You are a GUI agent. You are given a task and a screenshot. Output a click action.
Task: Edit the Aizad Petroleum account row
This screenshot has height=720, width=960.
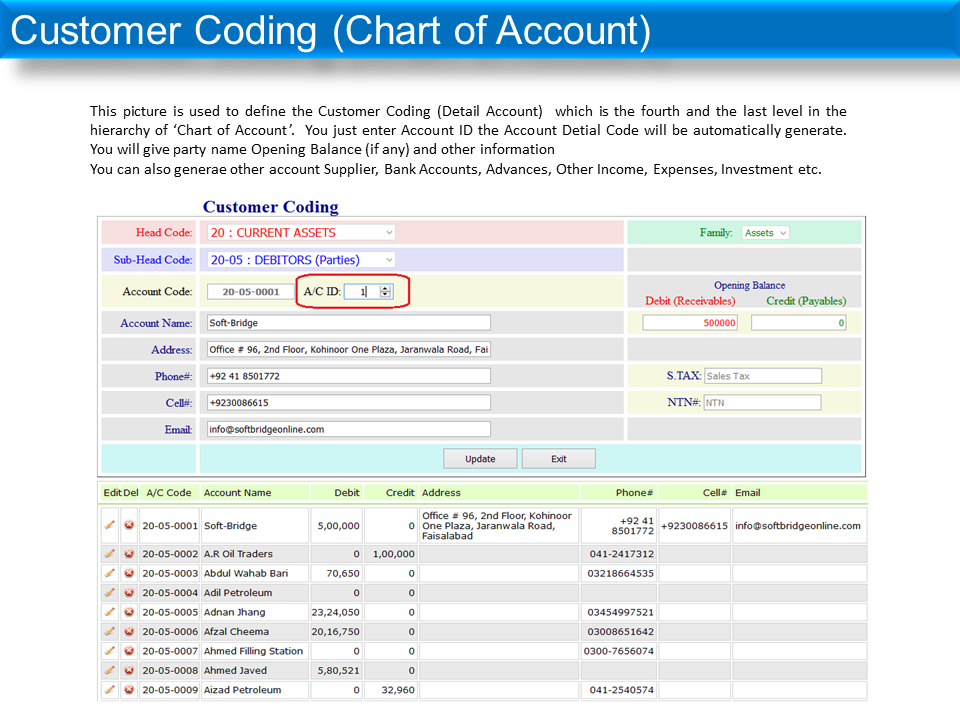pos(109,690)
